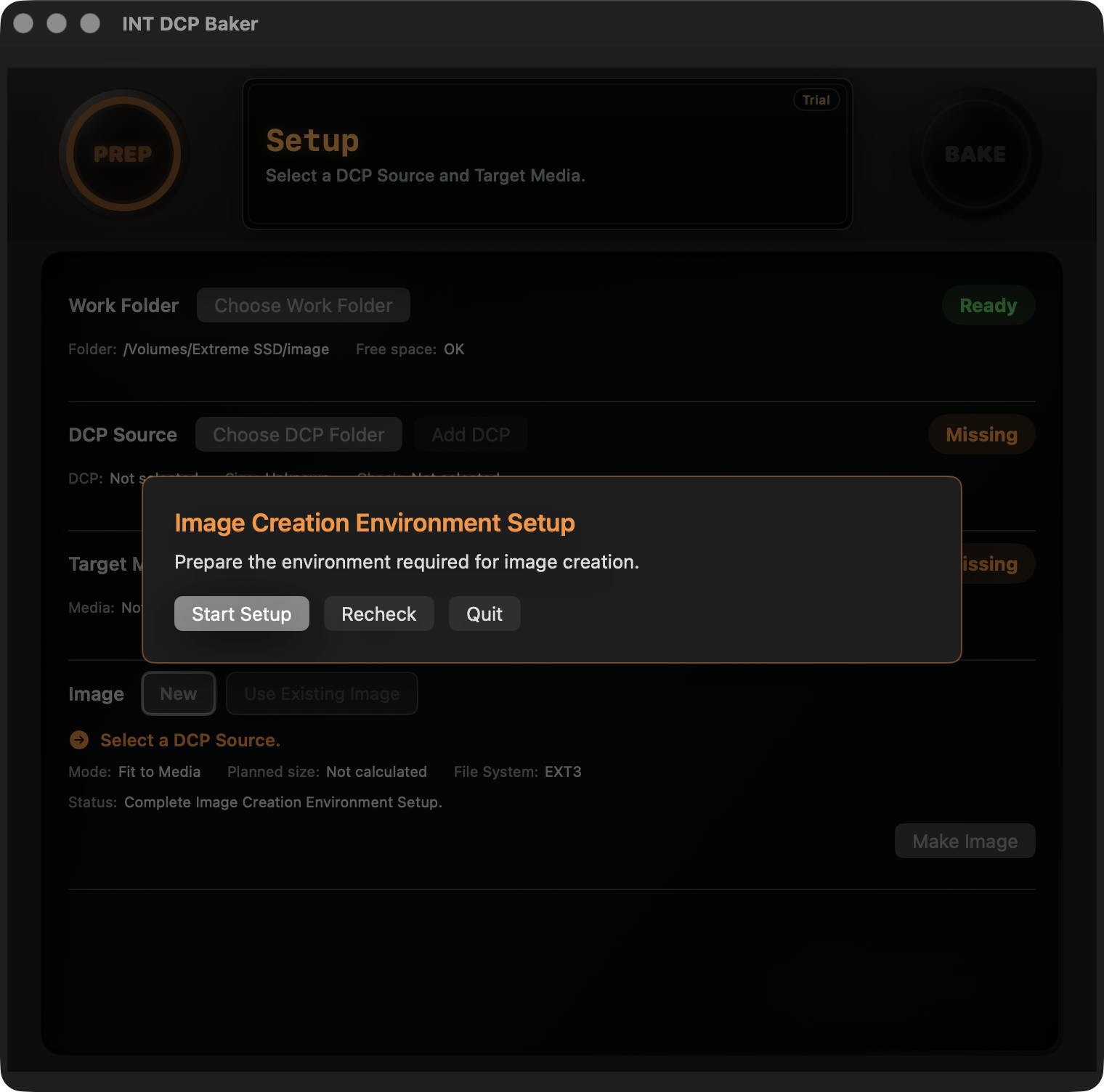Image resolution: width=1104 pixels, height=1092 pixels.
Task: Select Use Existing Image option
Action: (x=322, y=693)
